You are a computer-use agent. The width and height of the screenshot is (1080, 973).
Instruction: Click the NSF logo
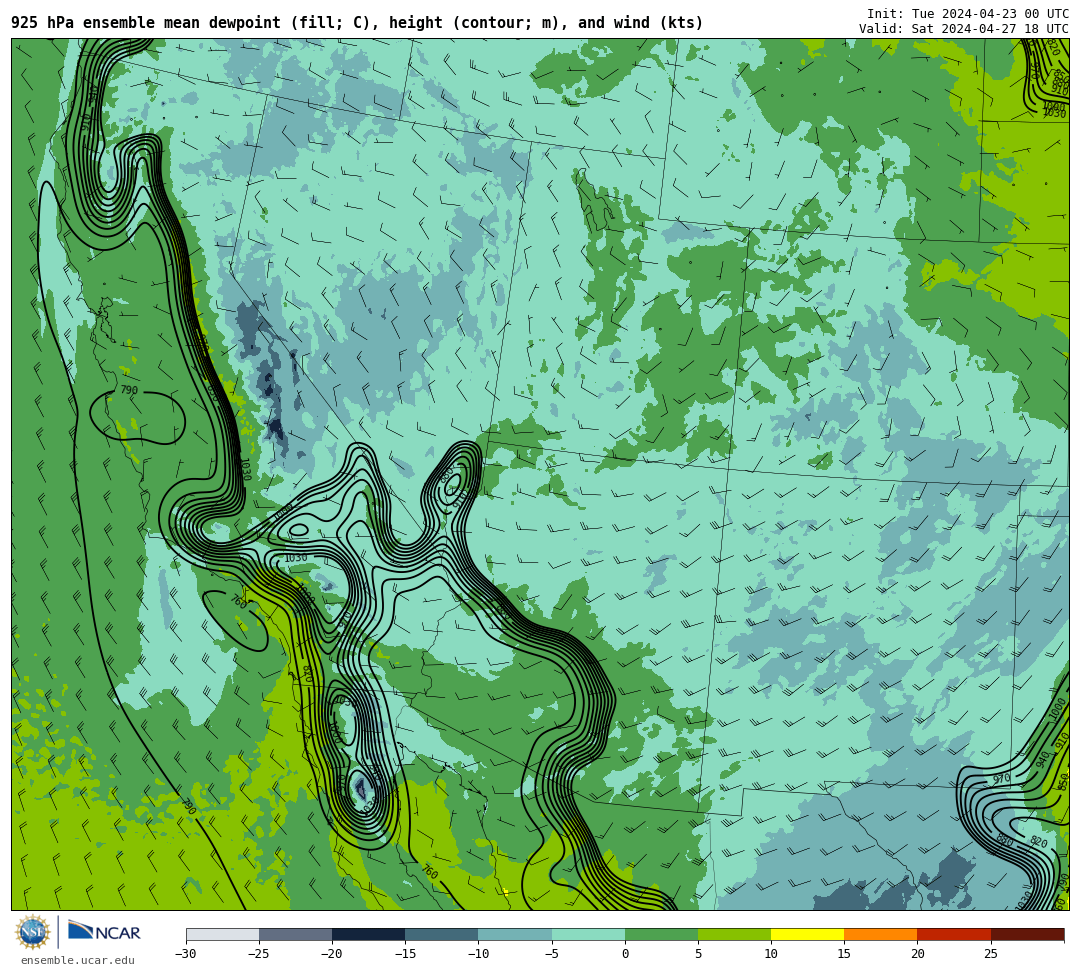tap(33, 932)
